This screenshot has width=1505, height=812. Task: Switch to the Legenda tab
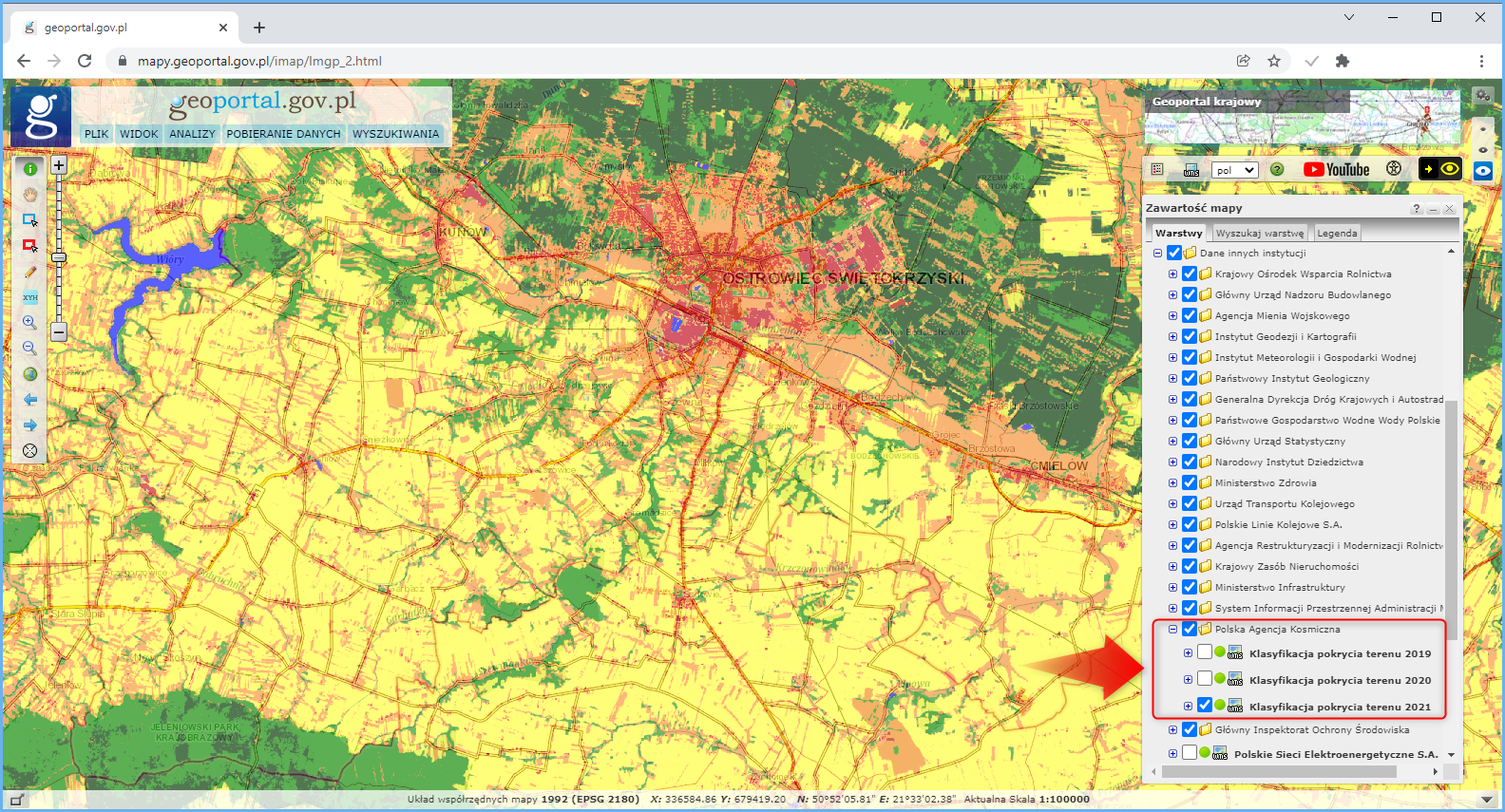point(1337,233)
